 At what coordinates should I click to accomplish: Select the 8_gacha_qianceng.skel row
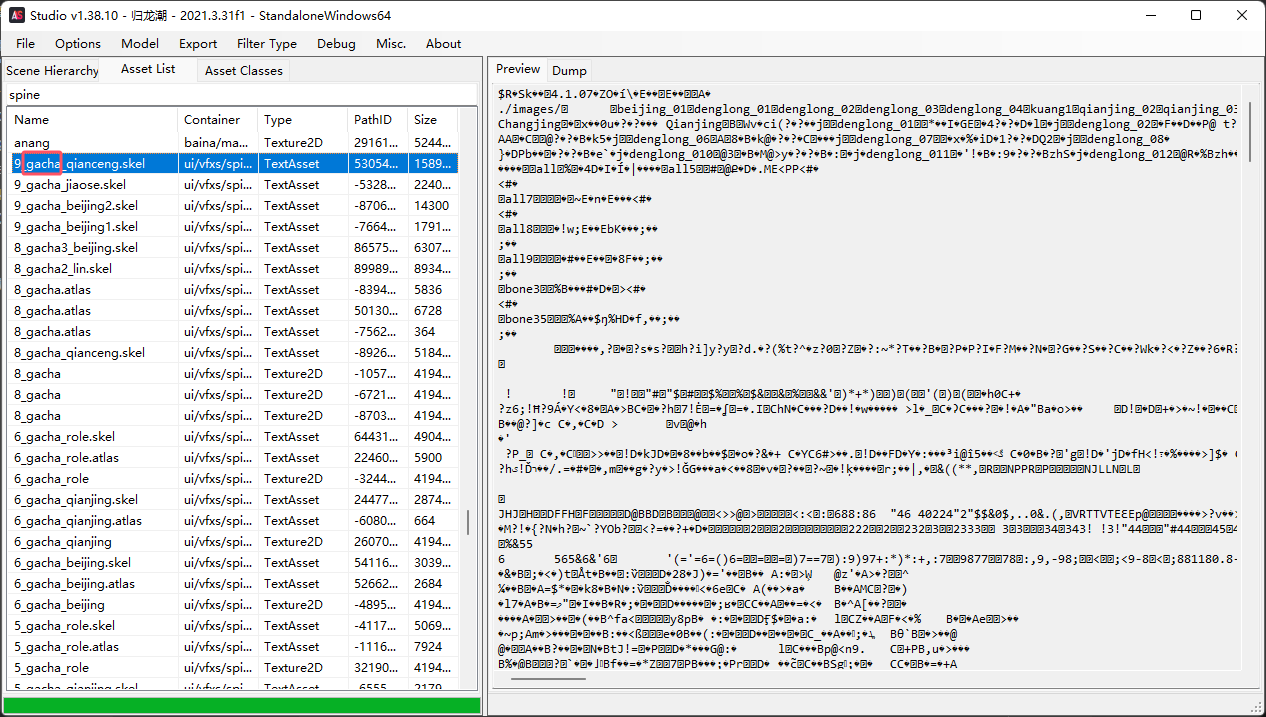coord(234,352)
